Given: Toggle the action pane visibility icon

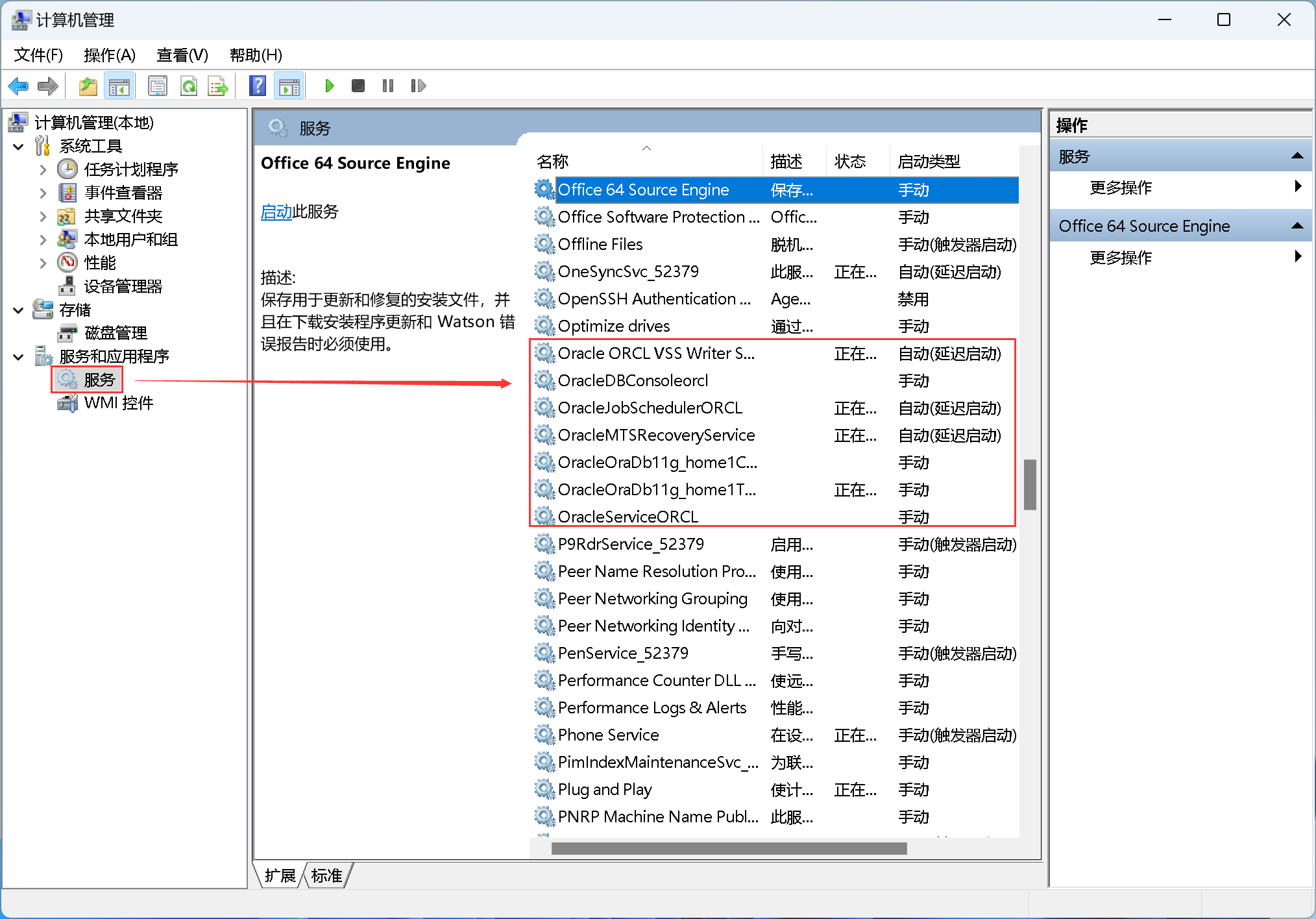Looking at the screenshot, I should (x=289, y=86).
